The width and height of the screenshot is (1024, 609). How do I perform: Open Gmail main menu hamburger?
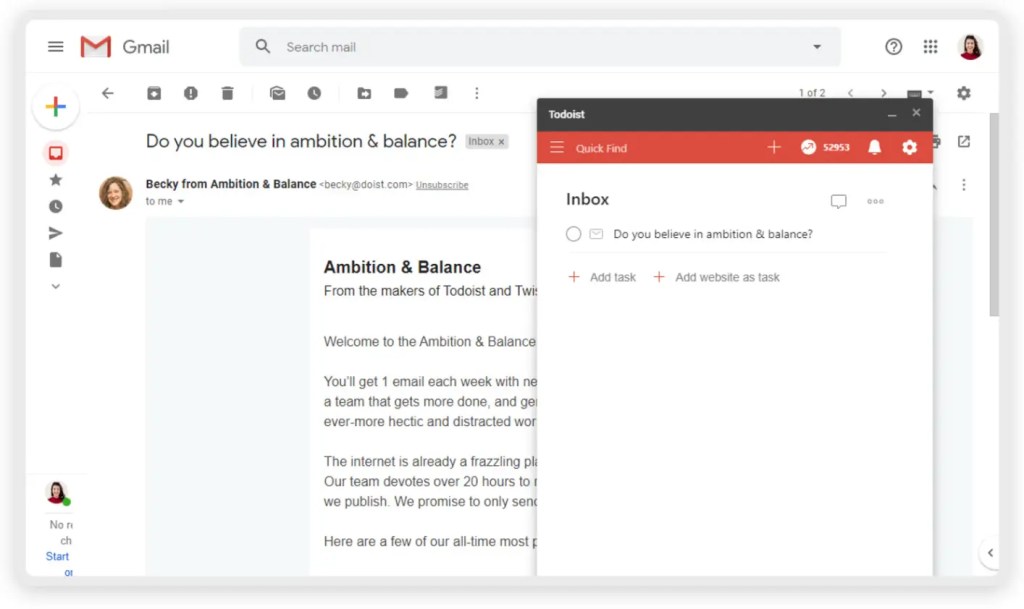pos(56,47)
